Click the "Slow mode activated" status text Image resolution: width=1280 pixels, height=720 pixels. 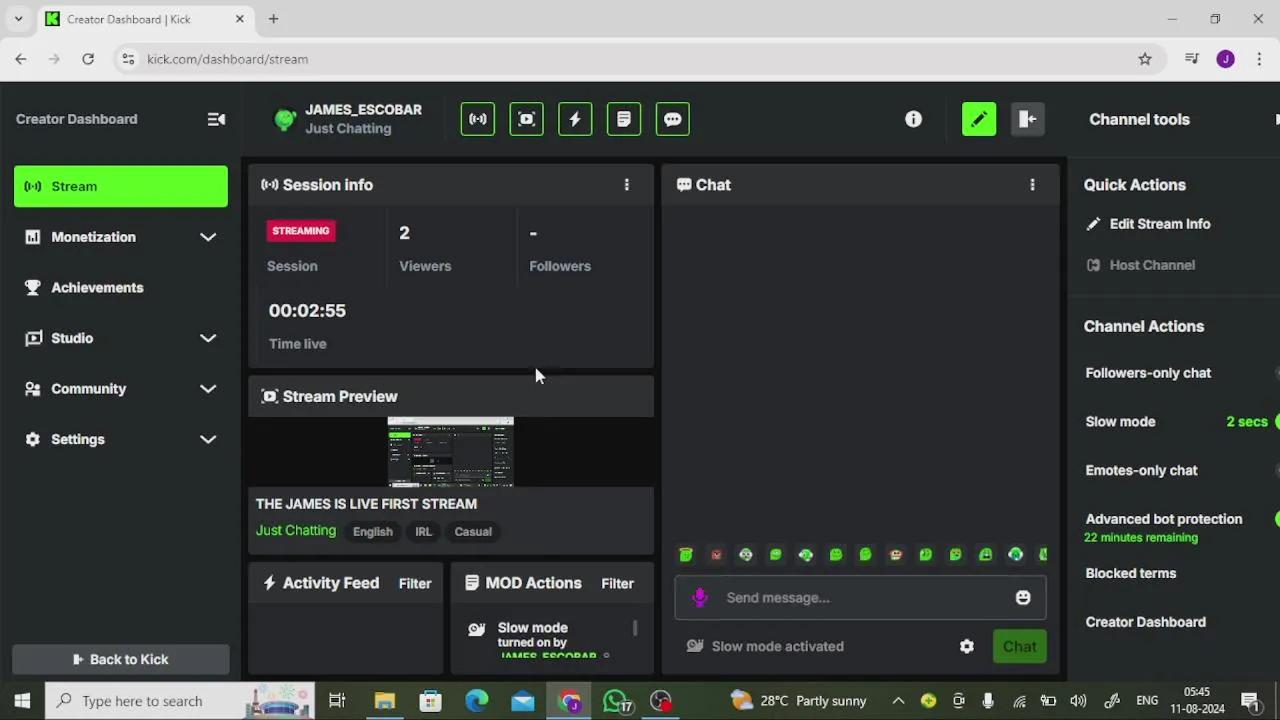click(778, 646)
